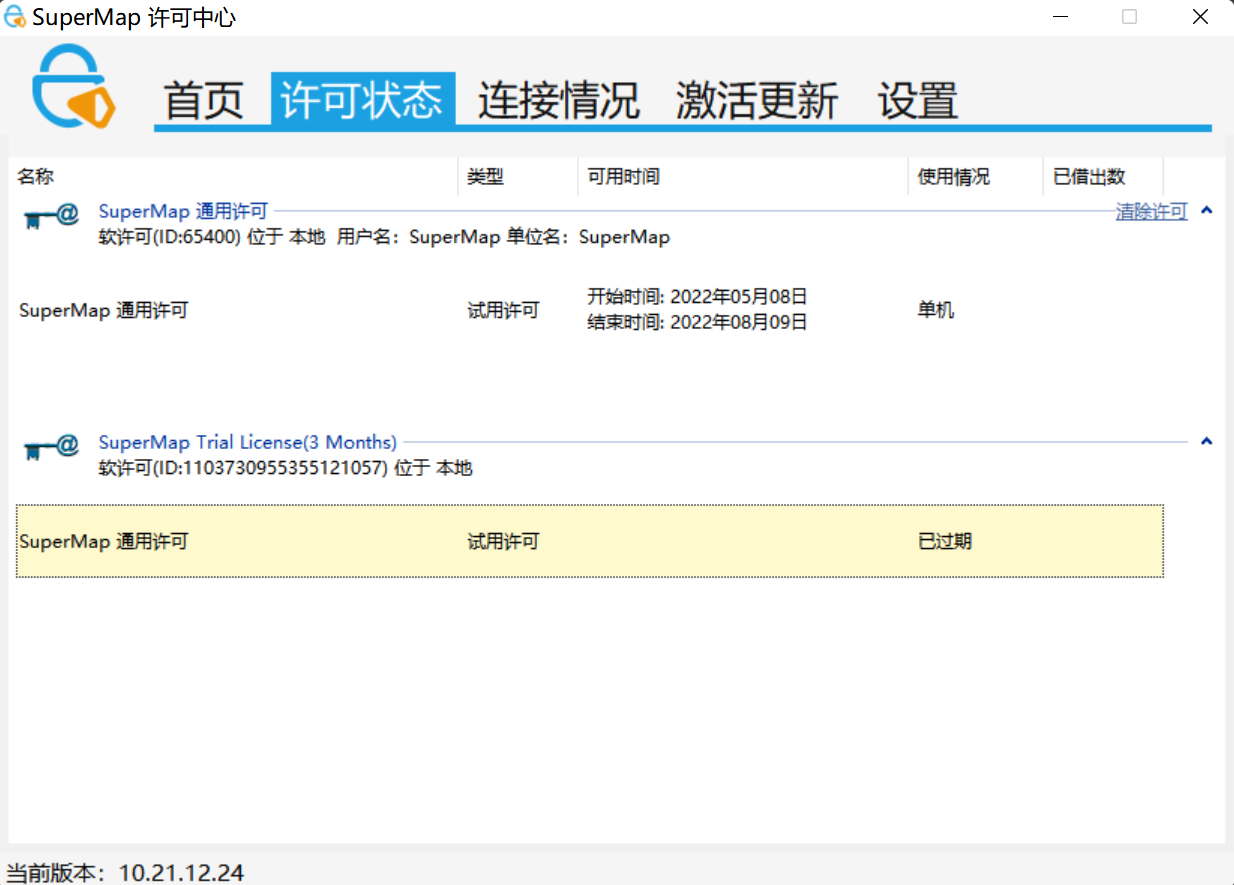Select the SuperMap Trial License(3 Months) title
The image size is (1234, 885).
pos(248,442)
